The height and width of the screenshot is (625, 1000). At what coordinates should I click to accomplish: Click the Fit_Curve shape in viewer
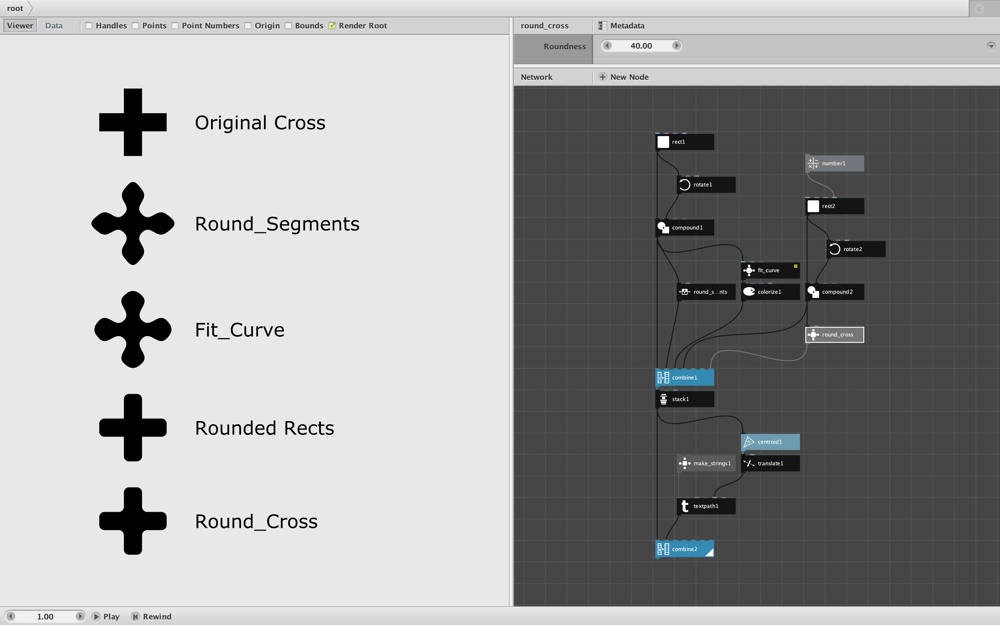coord(133,330)
